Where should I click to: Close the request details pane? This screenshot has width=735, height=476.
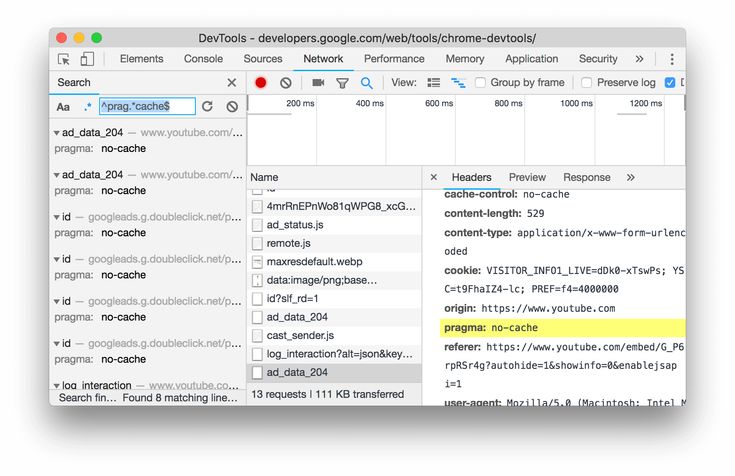(x=434, y=177)
